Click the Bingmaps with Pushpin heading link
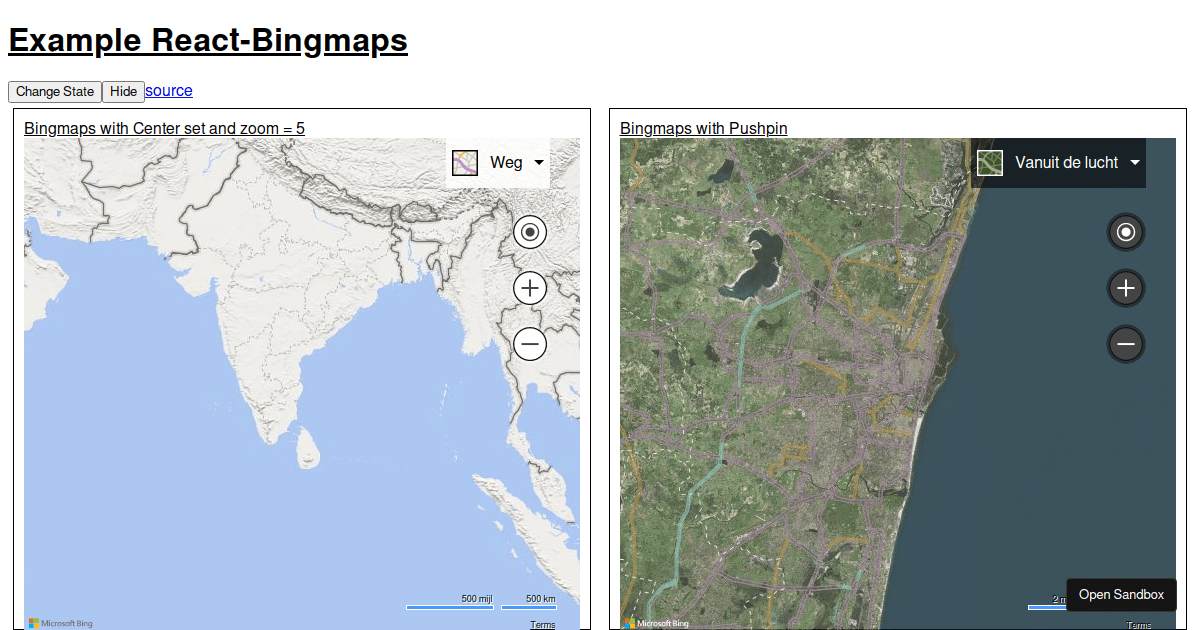The width and height of the screenshot is (1200, 630). click(703, 128)
